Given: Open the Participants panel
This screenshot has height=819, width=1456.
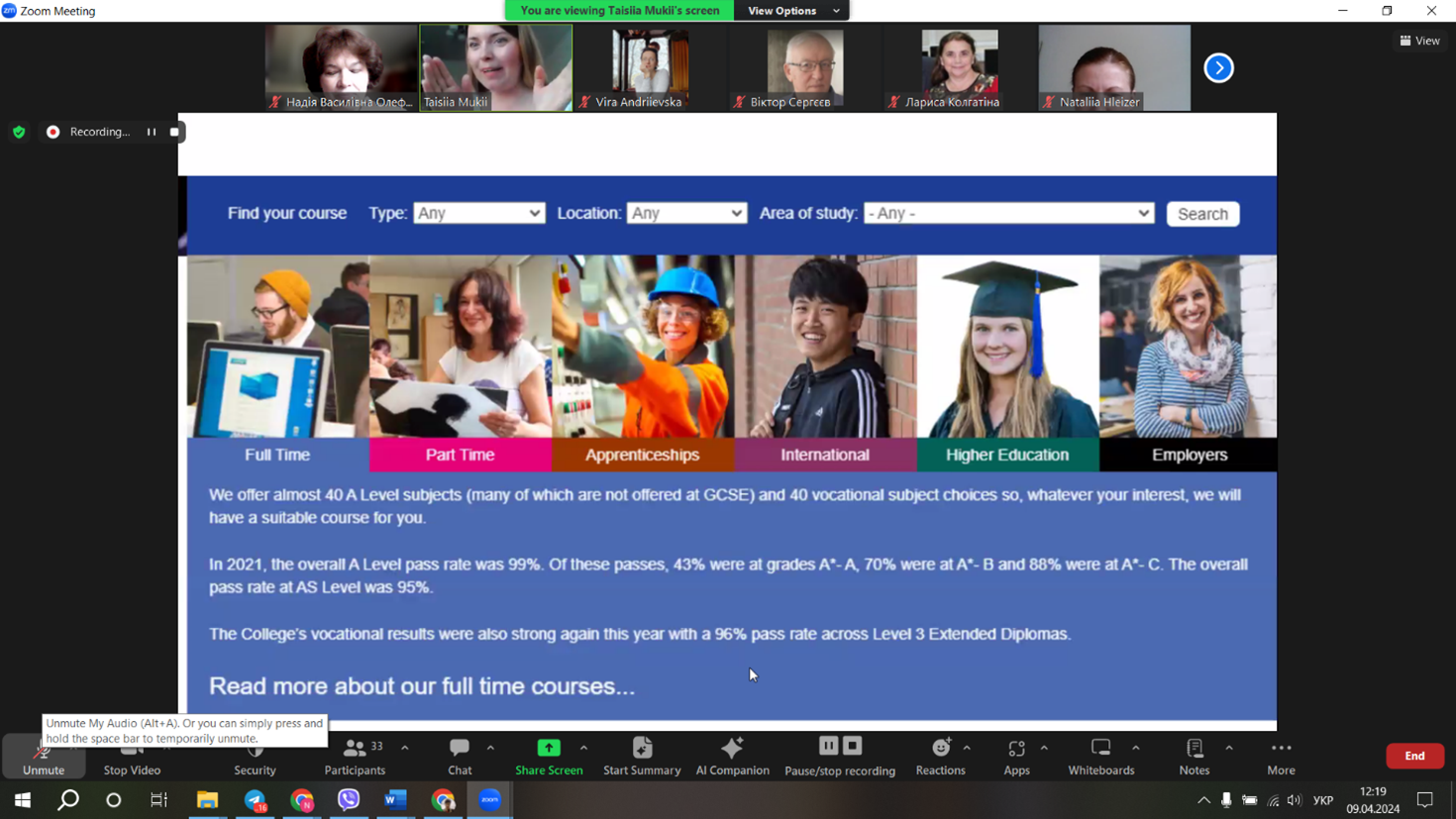Looking at the screenshot, I should [x=355, y=758].
